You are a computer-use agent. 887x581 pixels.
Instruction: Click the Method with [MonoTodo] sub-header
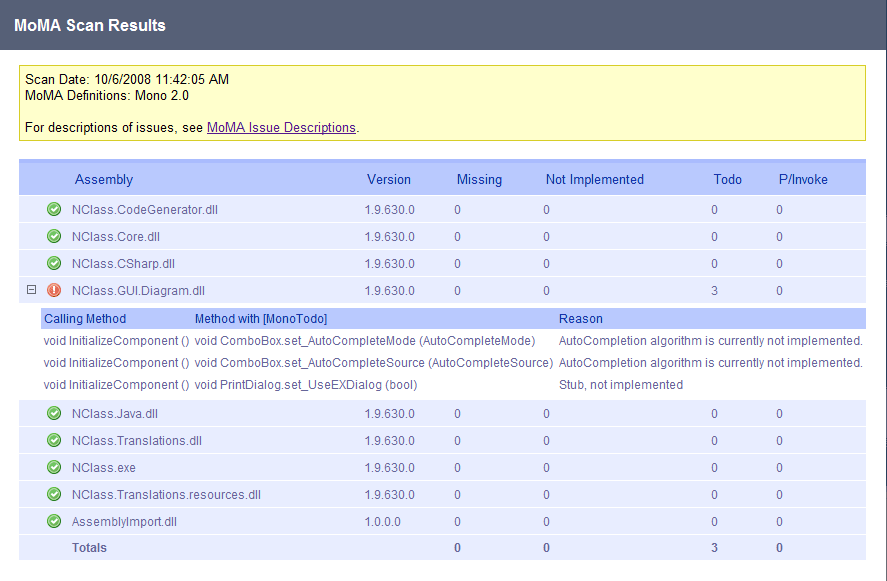(x=261, y=319)
